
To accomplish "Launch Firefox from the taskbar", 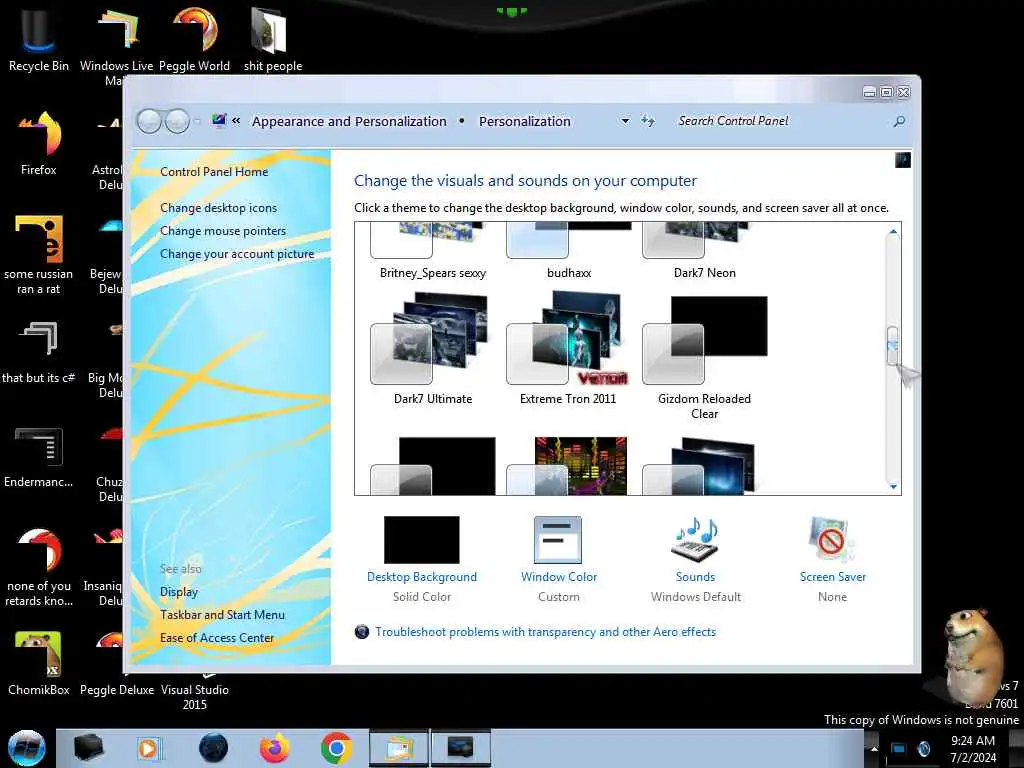I will (x=275, y=748).
